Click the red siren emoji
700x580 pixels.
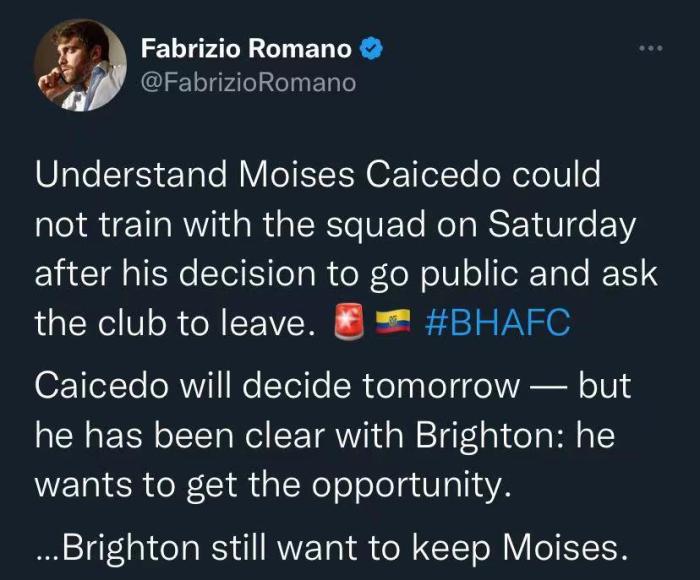point(350,323)
